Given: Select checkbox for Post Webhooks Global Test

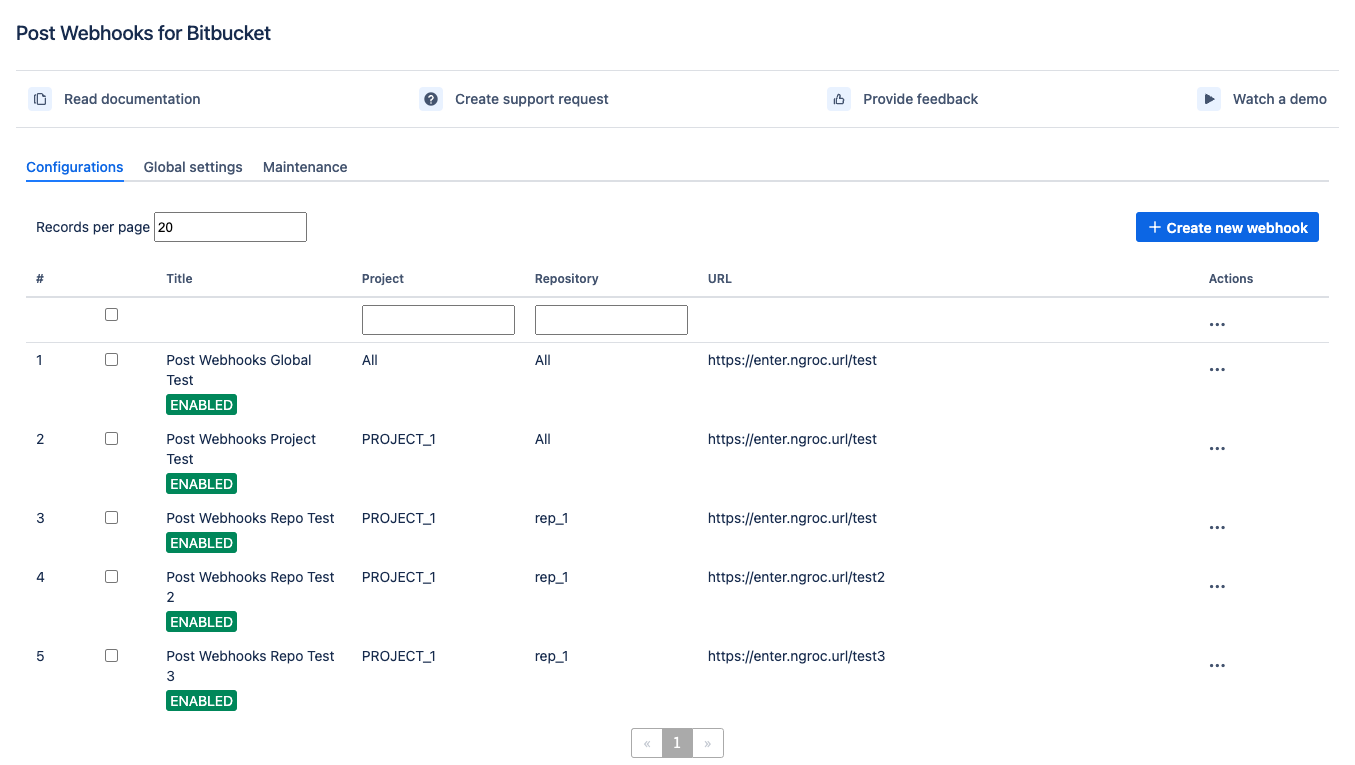Looking at the screenshot, I should pos(111,360).
